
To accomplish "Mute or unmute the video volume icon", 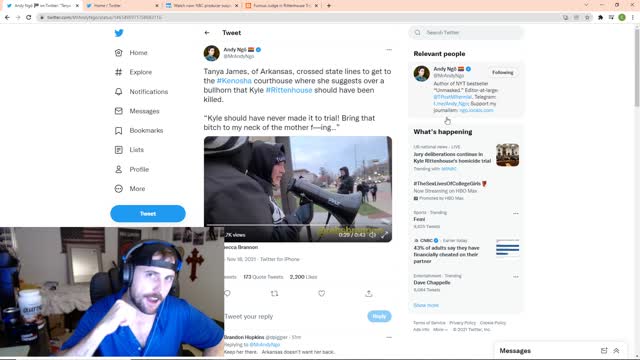I will pyautogui.click(x=373, y=235).
